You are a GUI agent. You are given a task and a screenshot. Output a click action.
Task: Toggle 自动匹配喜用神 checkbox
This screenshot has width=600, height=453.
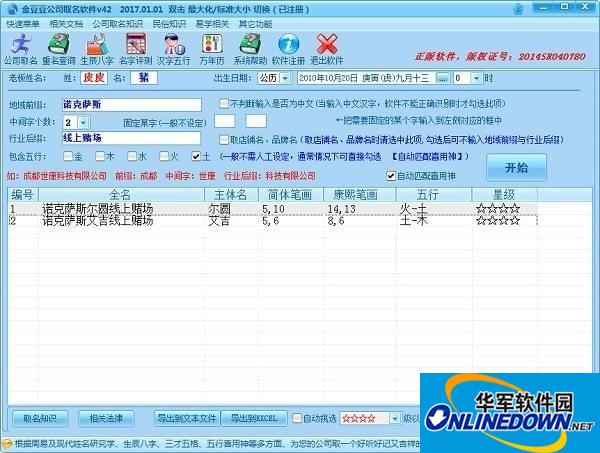click(390, 176)
